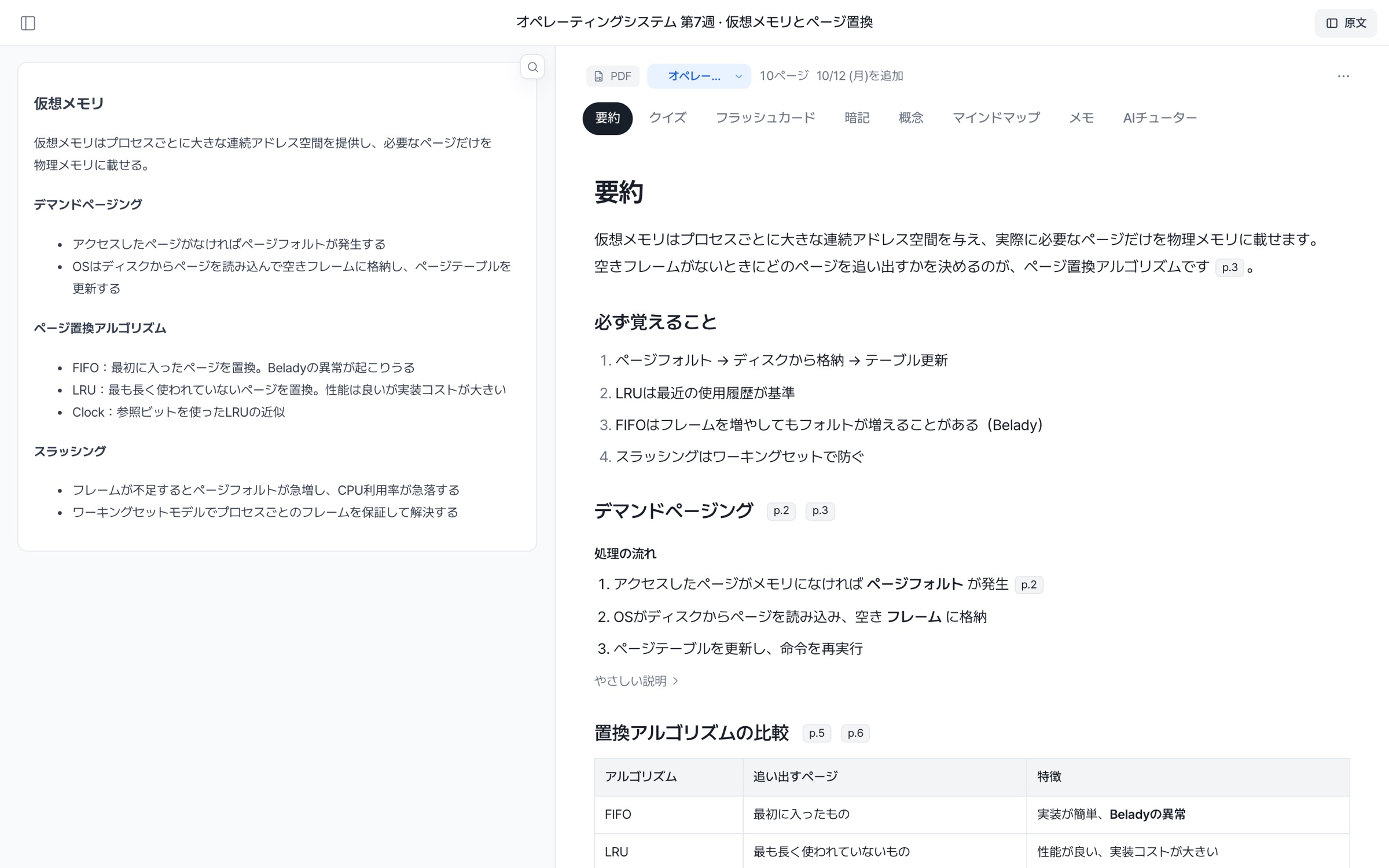Screen dimensions: 1389x868
Task: Click the 追い出すページ column header
Action: point(884,777)
